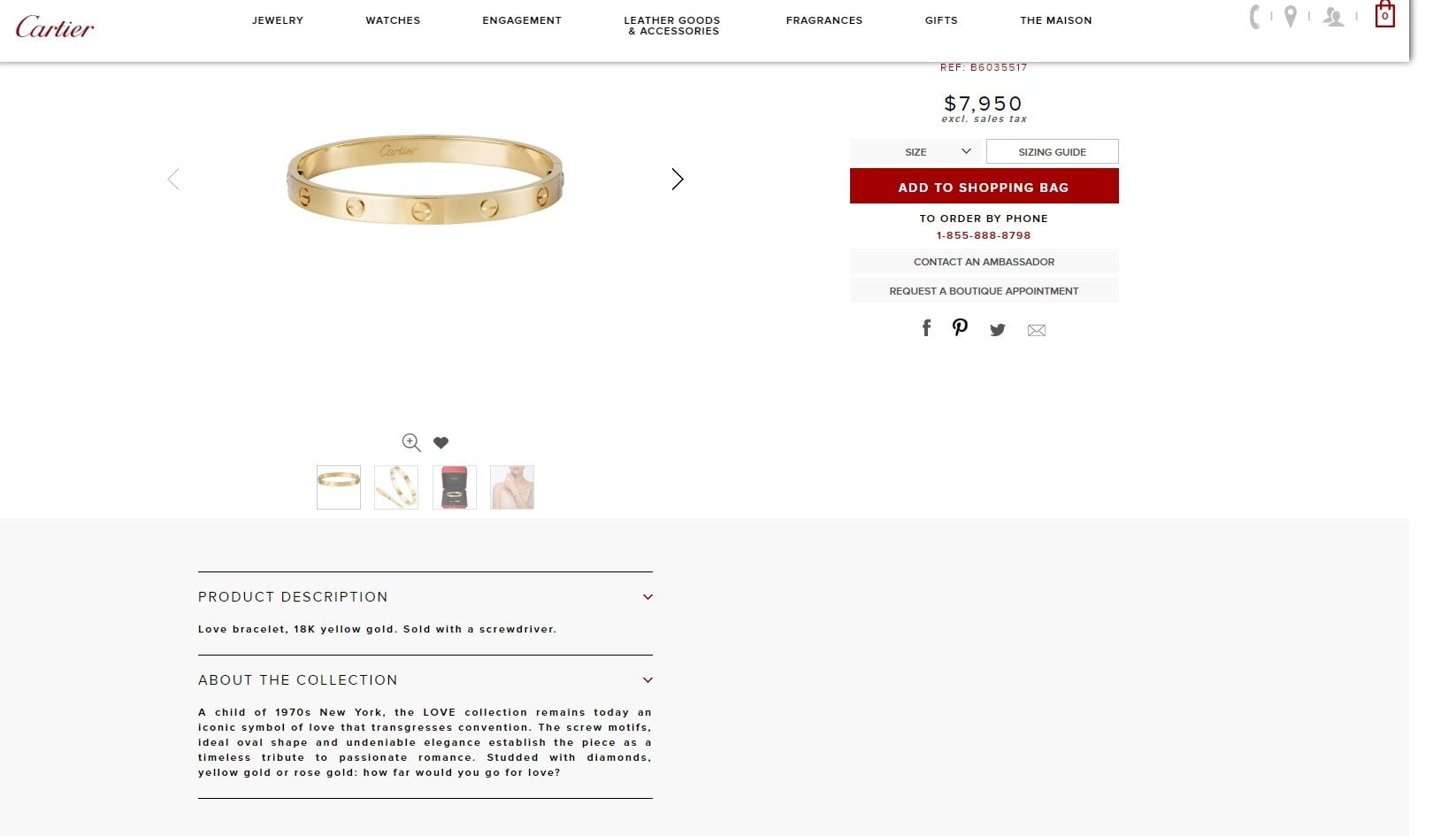Select the red box thumbnail image

click(455, 487)
